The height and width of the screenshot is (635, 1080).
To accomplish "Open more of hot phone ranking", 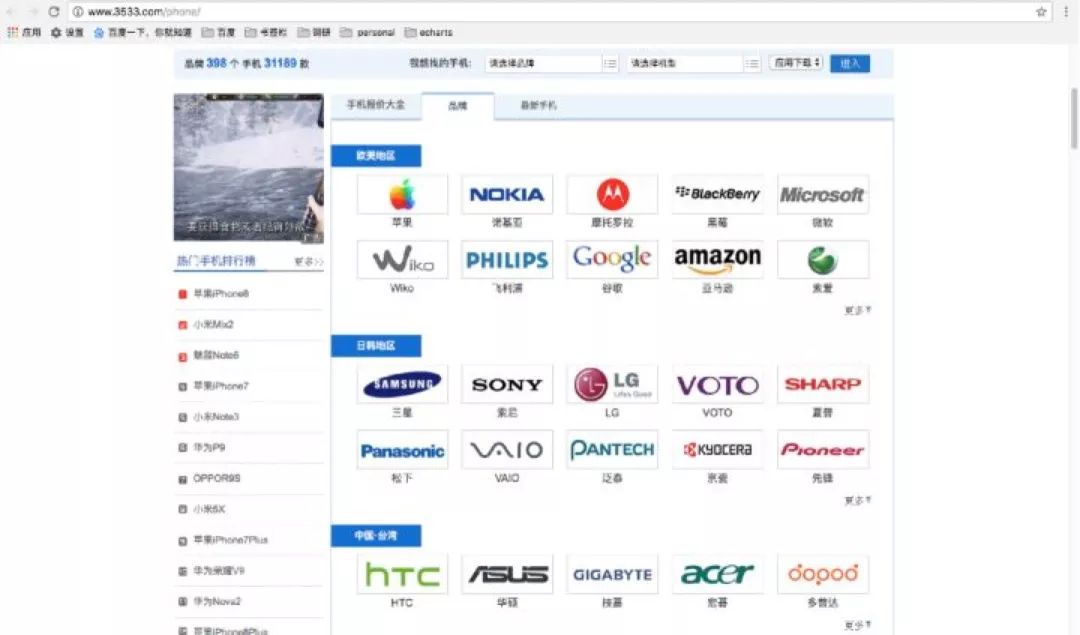I will click(309, 262).
